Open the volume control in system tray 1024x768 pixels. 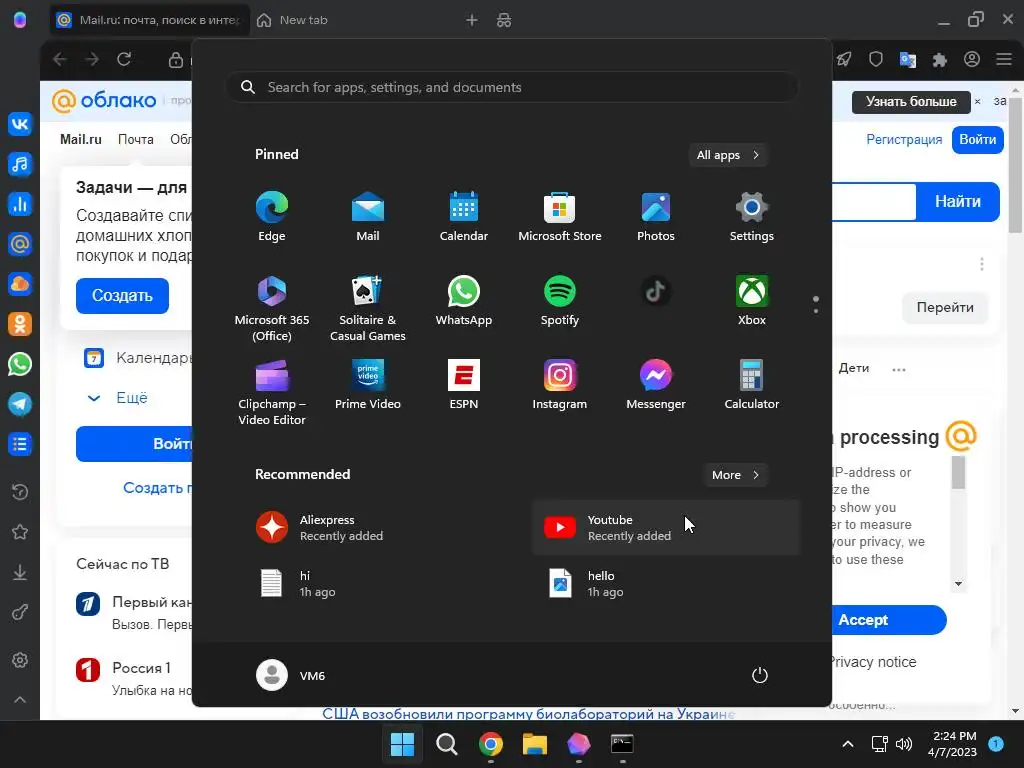(x=904, y=744)
